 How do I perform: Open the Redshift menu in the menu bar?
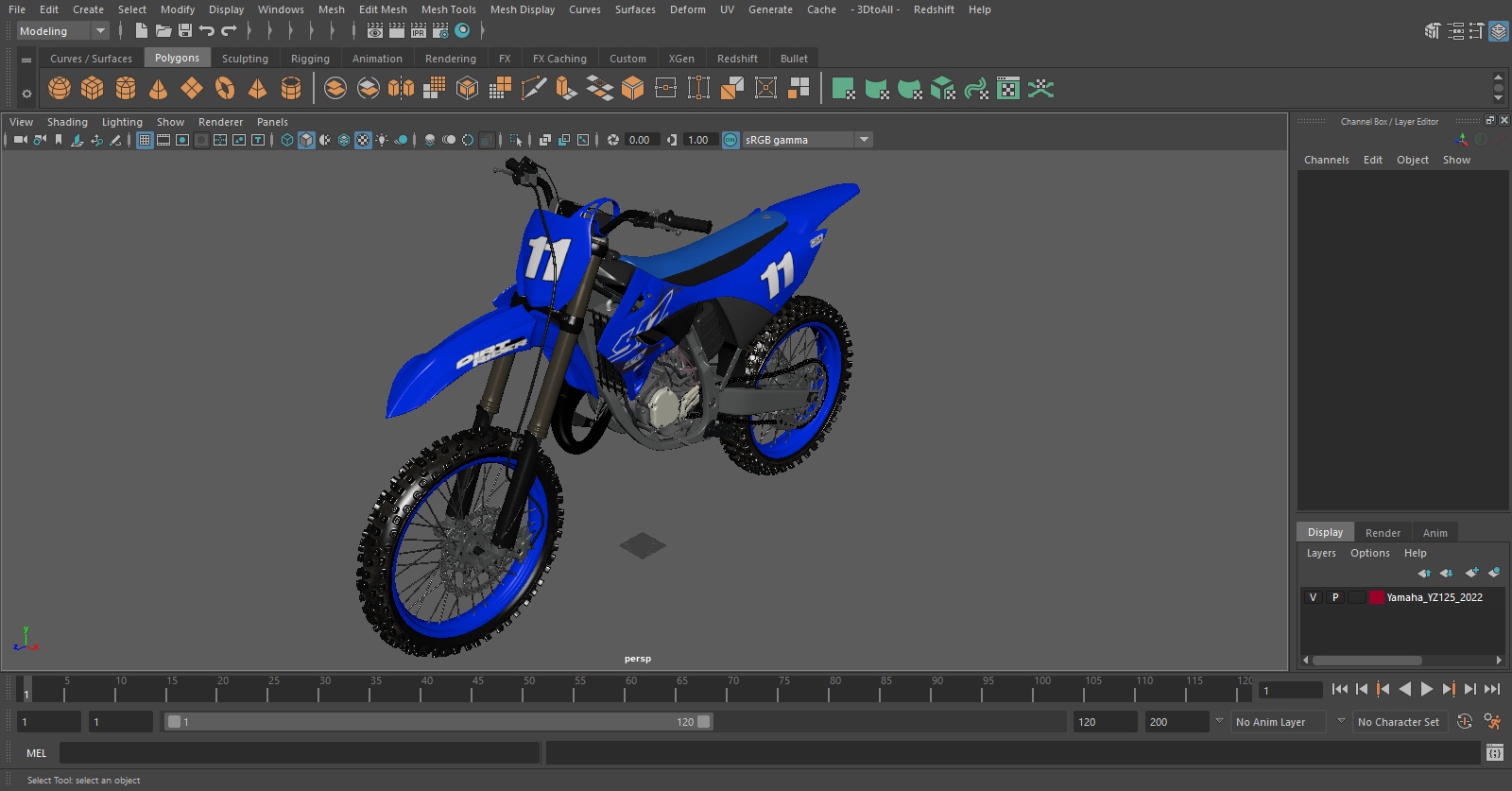pyautogui.click(x=934, y=9)
